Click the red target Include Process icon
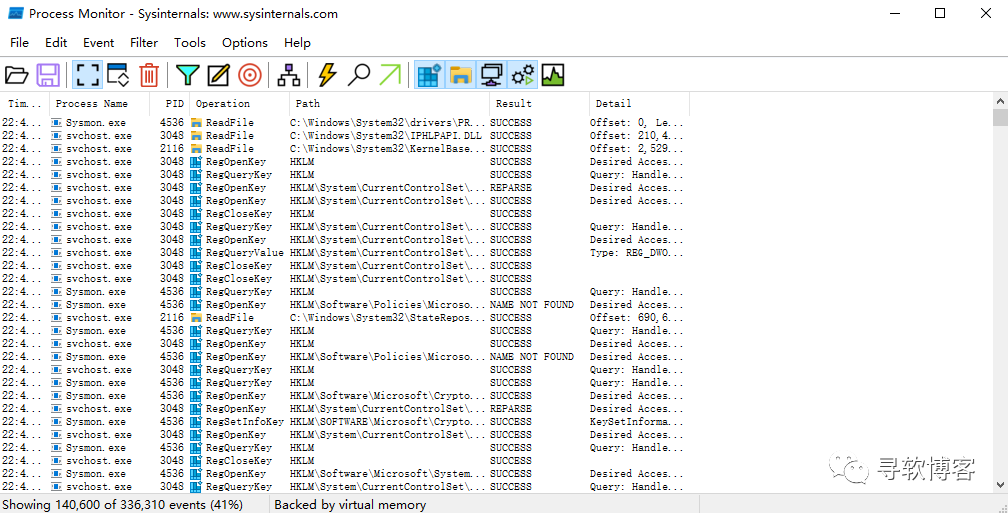The height and width of the screenshot is (513, 1008). [x=250, y=75]
